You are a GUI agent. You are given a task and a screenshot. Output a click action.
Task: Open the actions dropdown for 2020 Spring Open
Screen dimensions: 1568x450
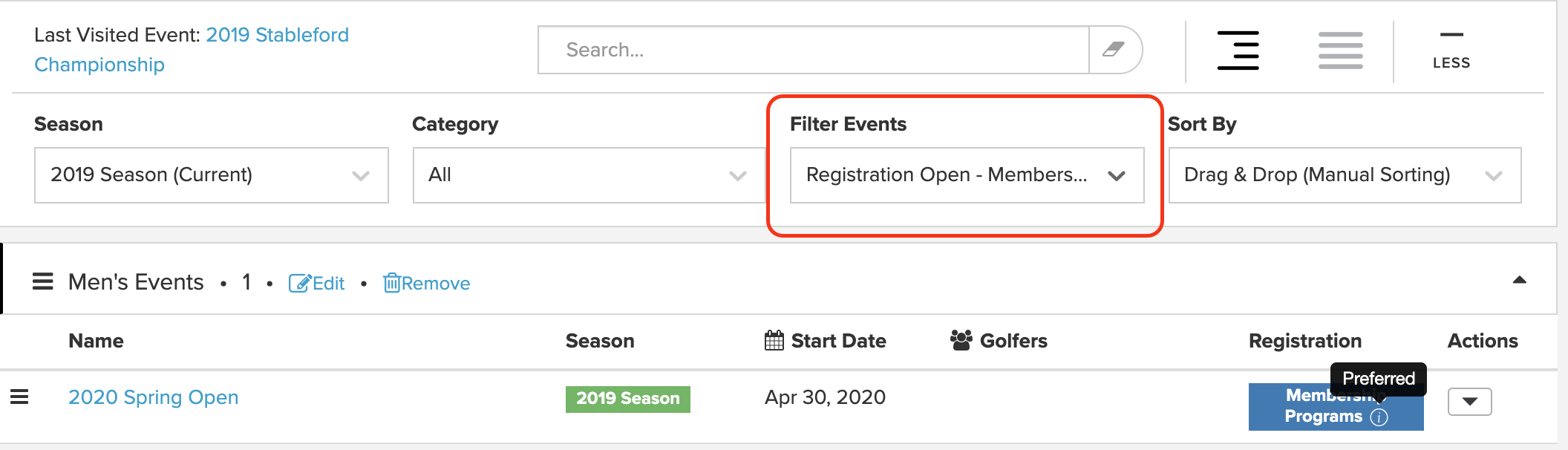click(1470, 402)
